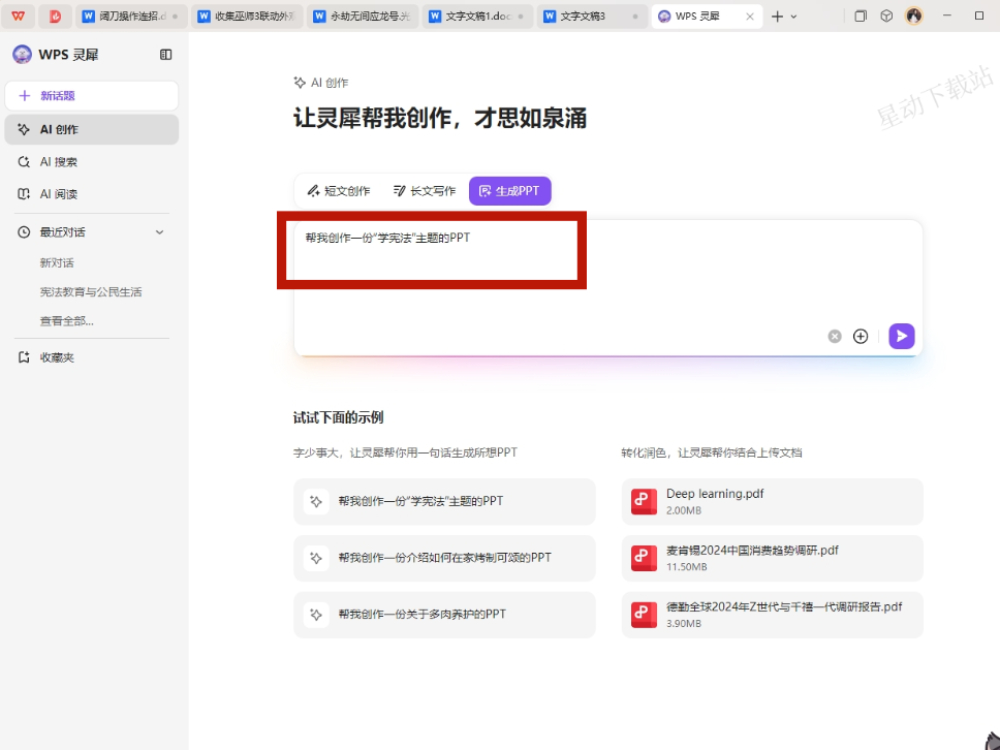The height and width of the screenshot is (750, 1000).
Task: Open 收藏夹 in the sidebar
Action: pyautogui.click(x=91, y=357)
